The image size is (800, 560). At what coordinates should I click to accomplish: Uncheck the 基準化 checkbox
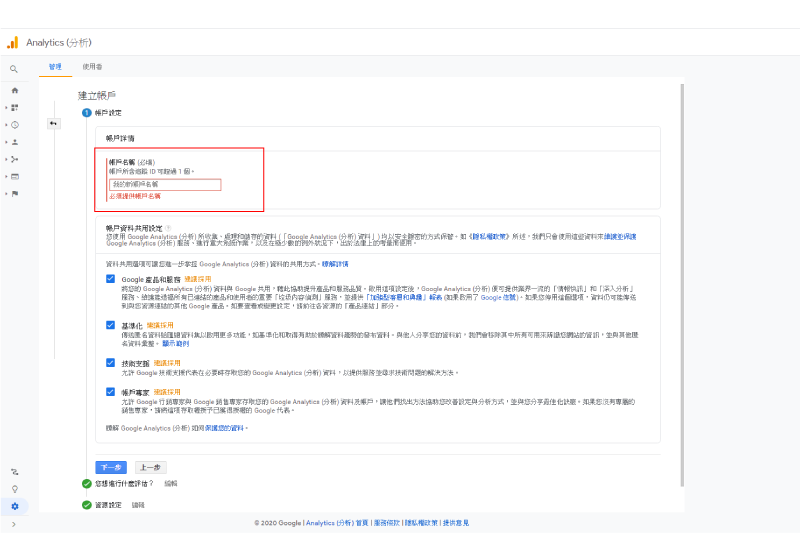[110, 325]
